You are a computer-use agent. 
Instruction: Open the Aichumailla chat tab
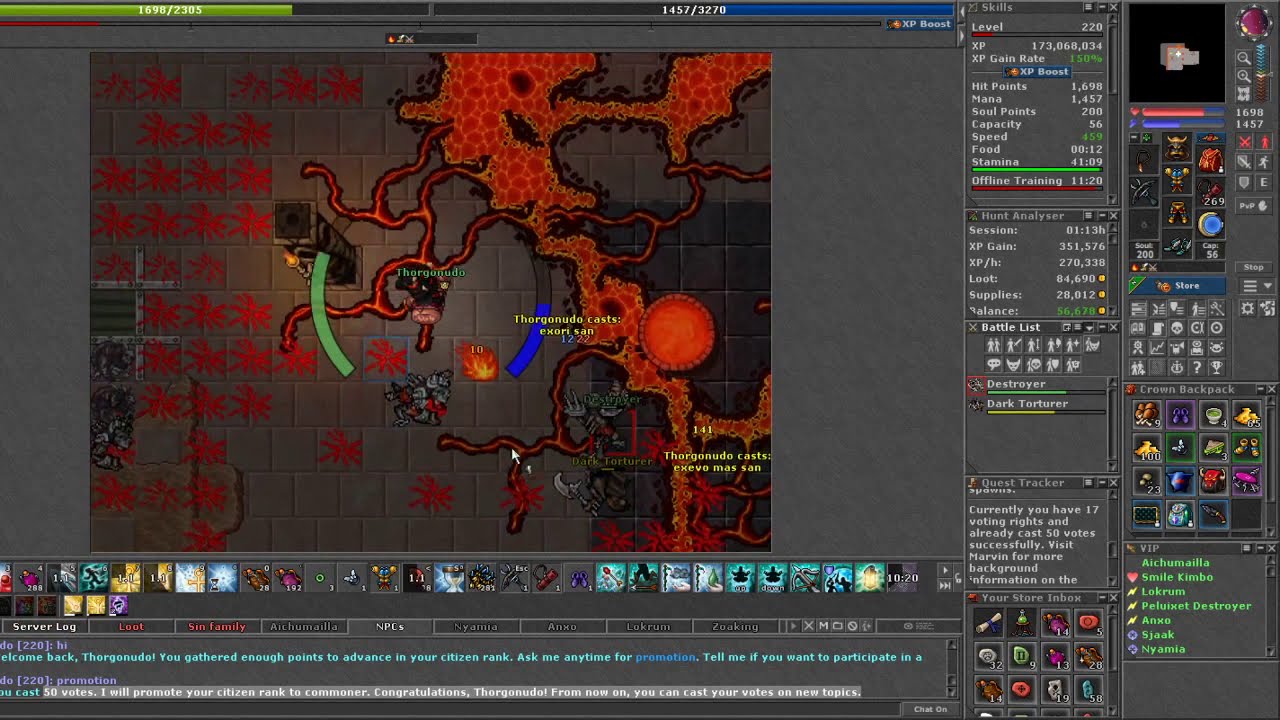coord(304,626)
